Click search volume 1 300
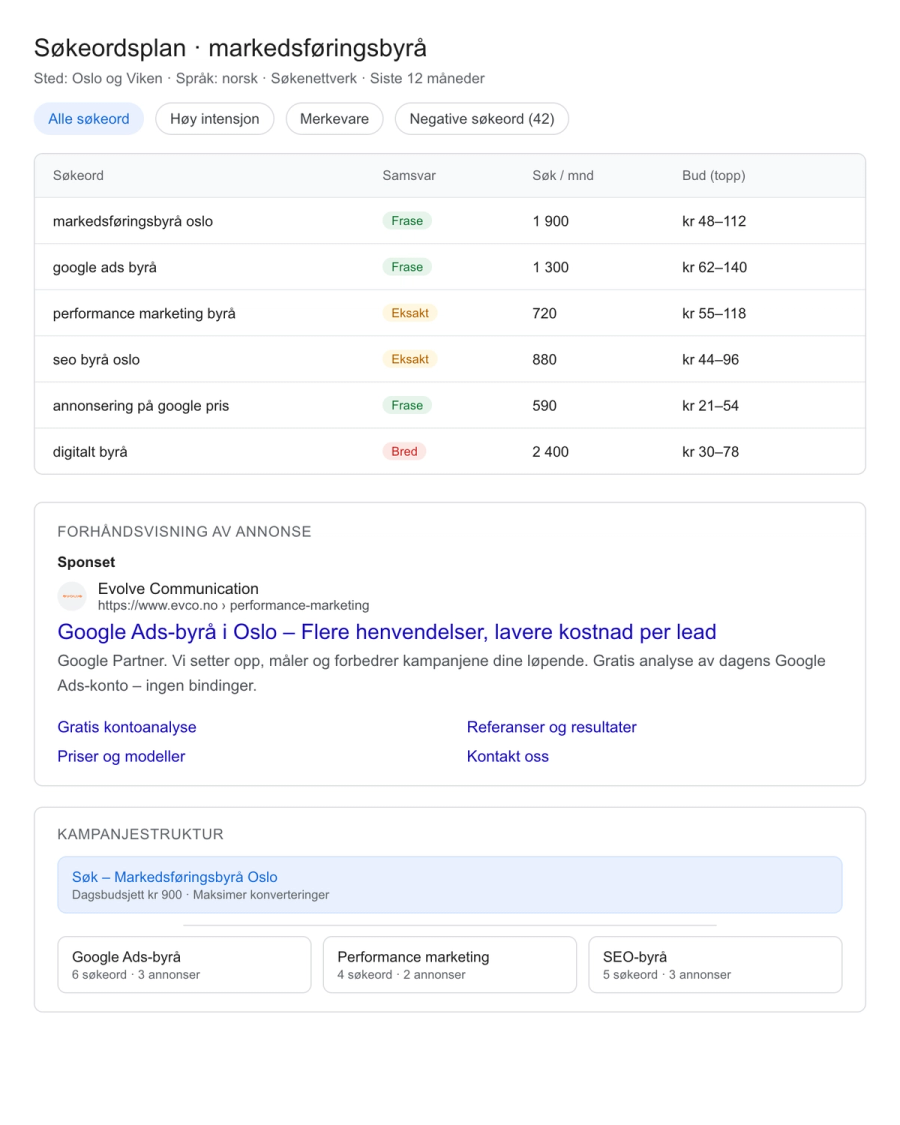 pos(550,268)
